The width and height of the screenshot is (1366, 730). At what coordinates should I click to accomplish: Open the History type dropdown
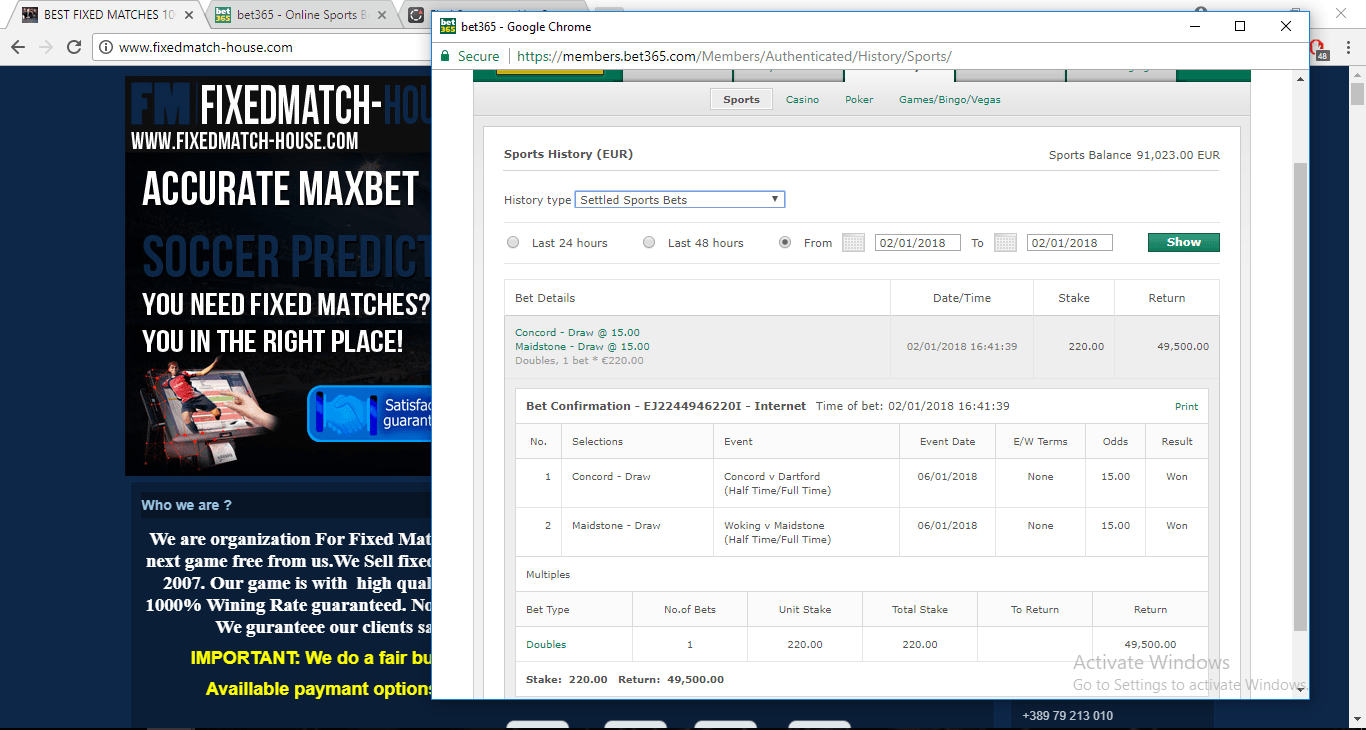point(680,200)
